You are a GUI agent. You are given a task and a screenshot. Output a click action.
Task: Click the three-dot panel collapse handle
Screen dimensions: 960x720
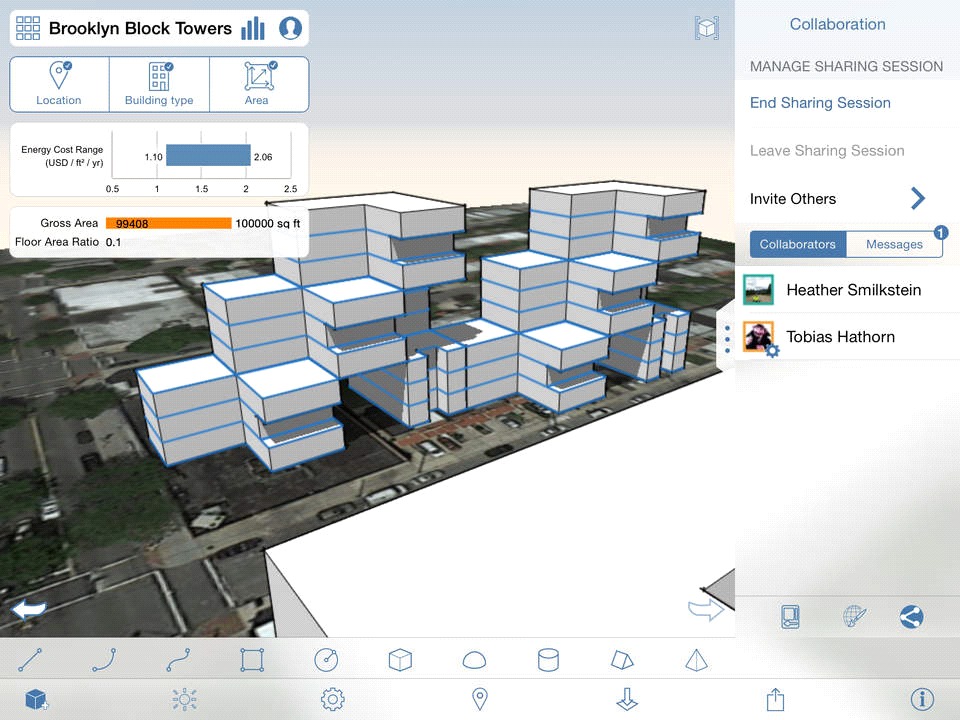coord(727,339)
